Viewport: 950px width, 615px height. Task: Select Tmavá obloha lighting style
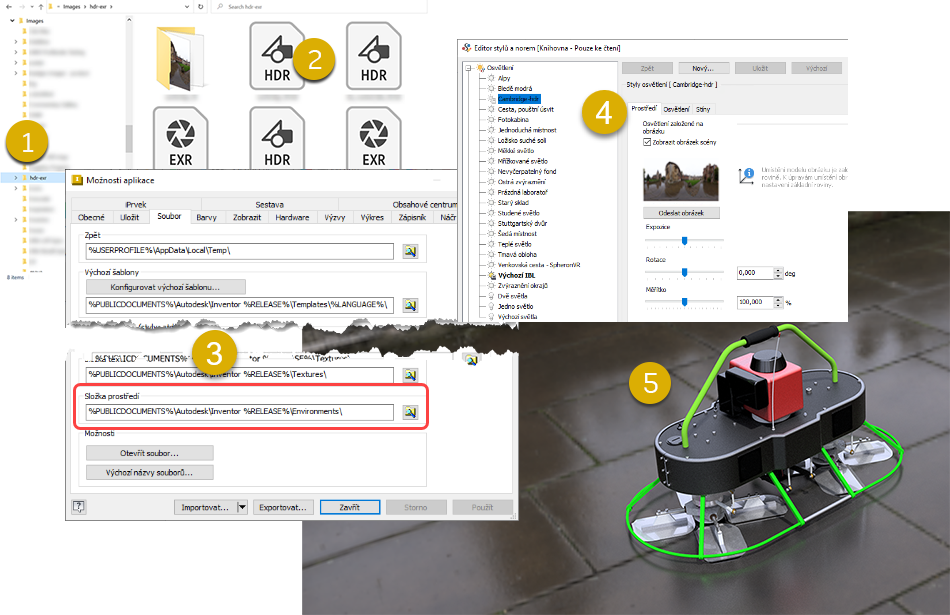click(x=517, y=254)
